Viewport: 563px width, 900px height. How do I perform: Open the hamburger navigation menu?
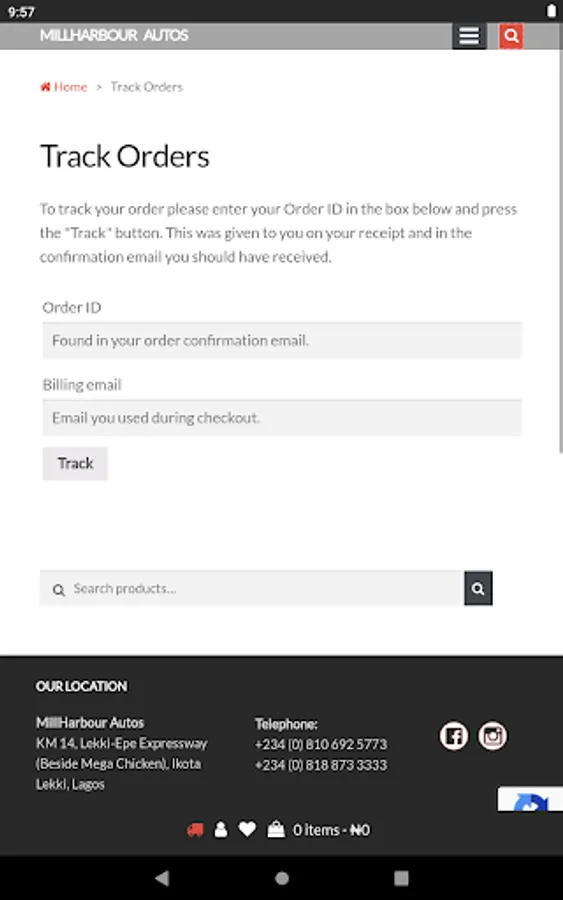tap(469, 36)
